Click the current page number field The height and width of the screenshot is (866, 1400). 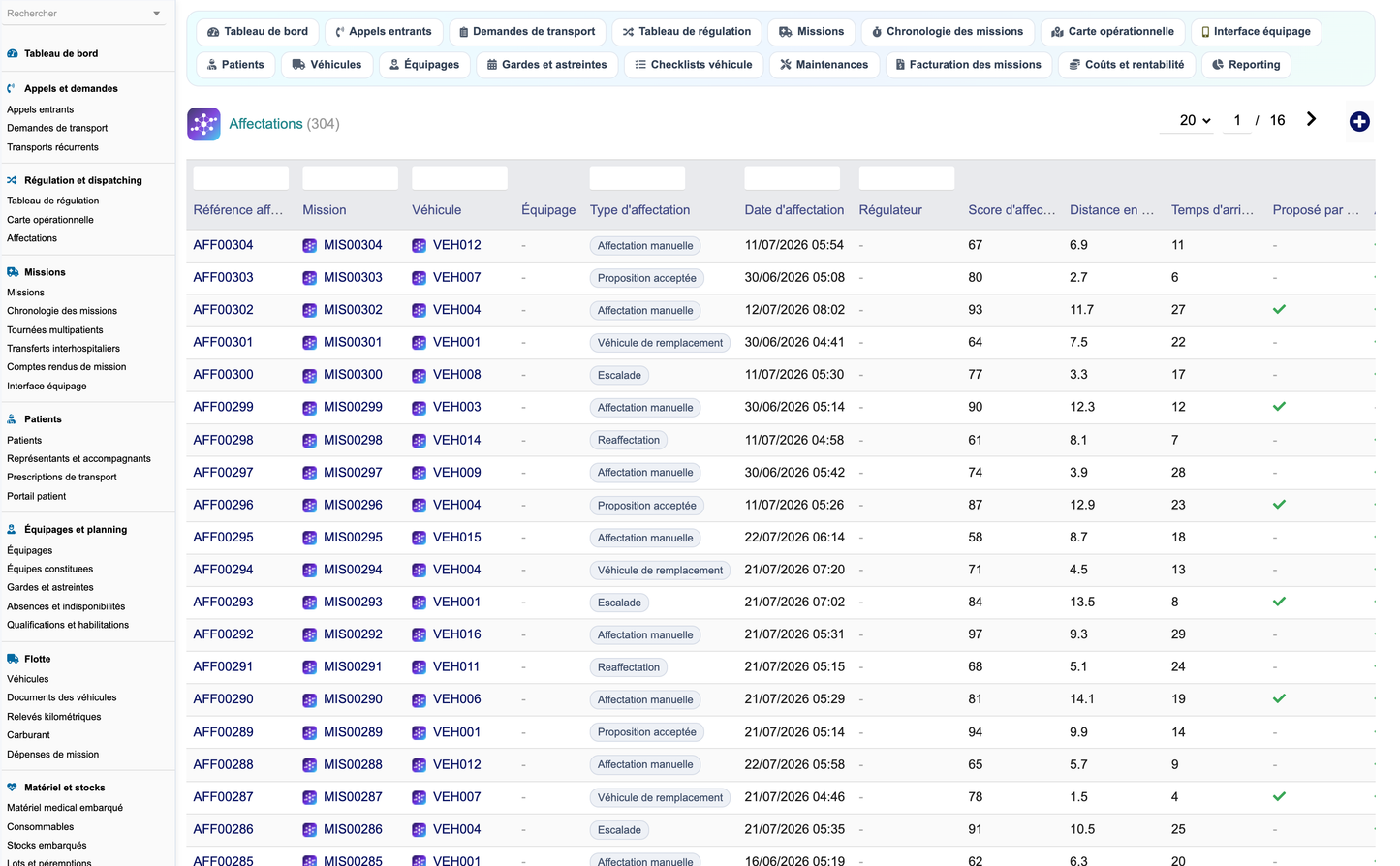[1237, 120]
